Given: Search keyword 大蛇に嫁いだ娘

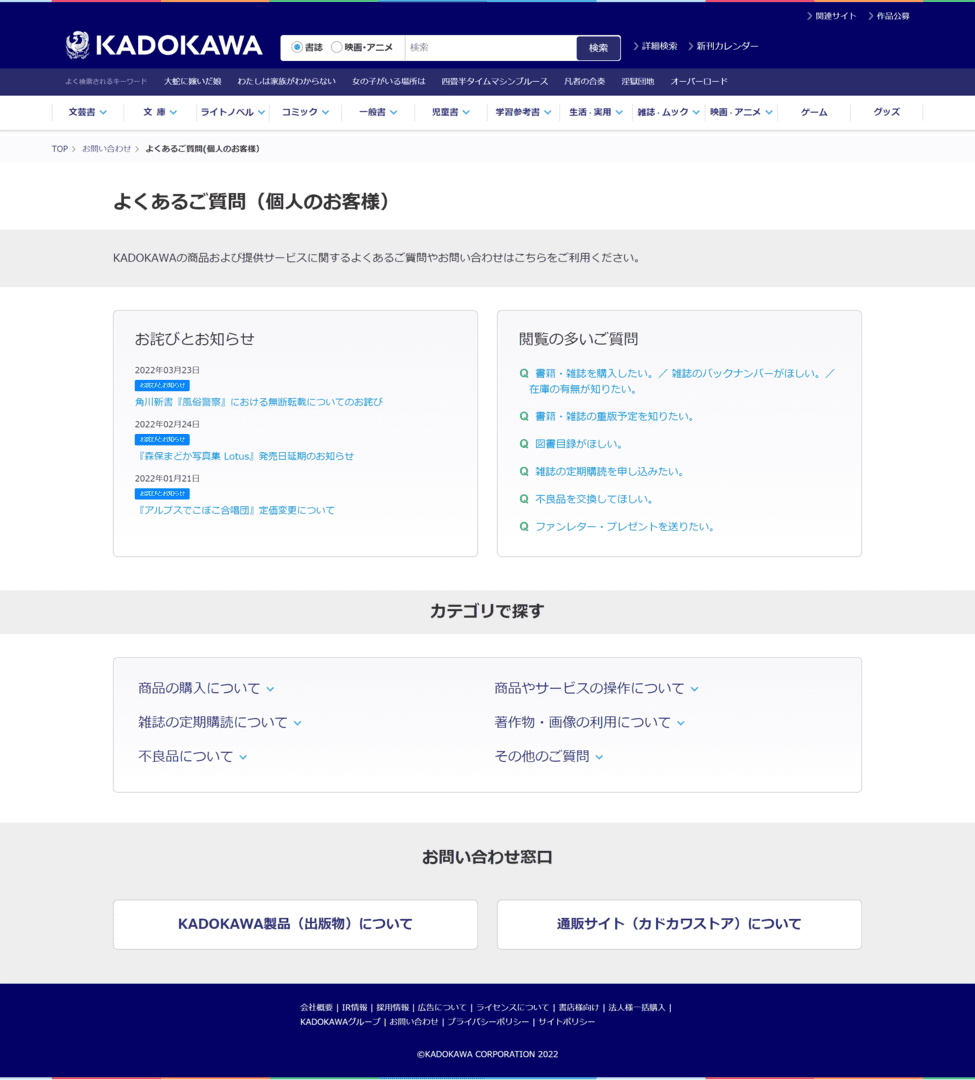Looking at the screenshot, I should (x=192, y=81).
